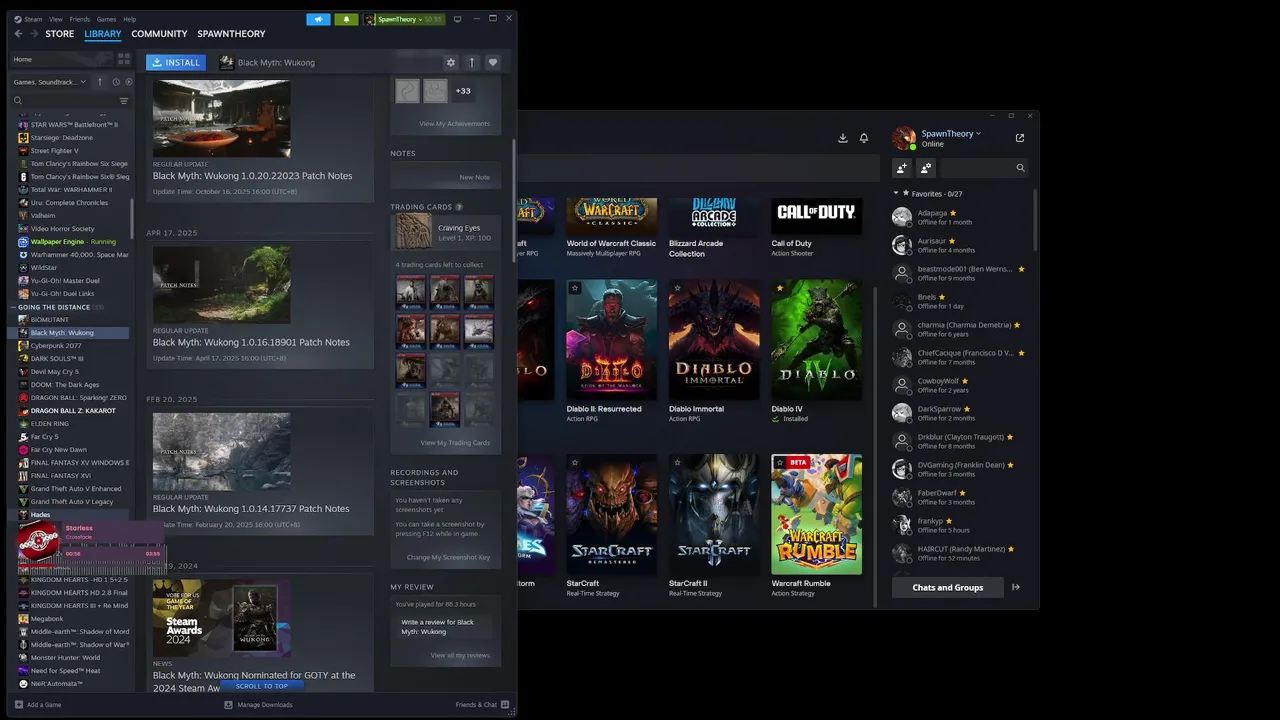Click Change My Screenshot Key

[448, 557]
